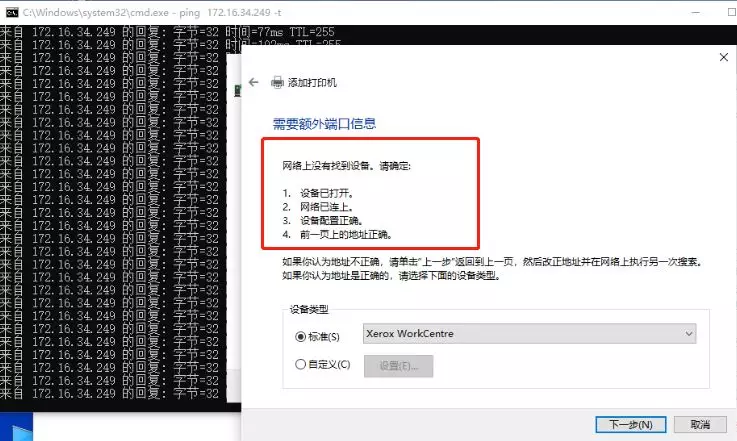
Task: Click the 添加打印机 dialog title text
Action: point(312,83)
